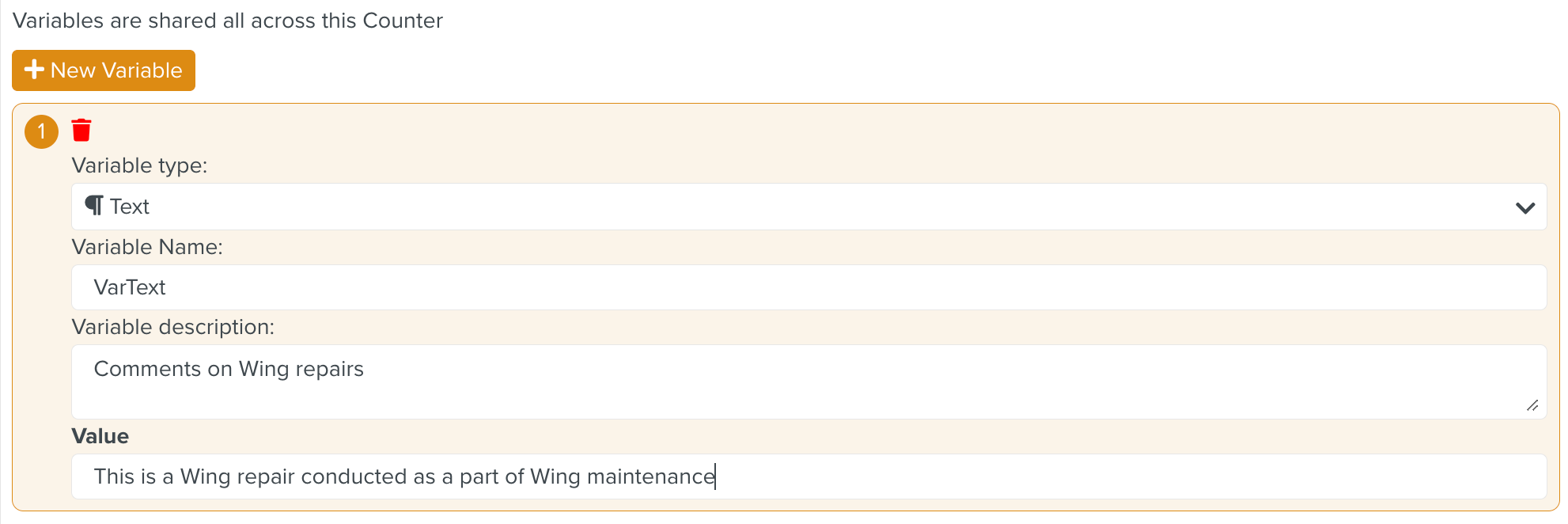This screenshot has width=1568, height=524.
Task: Click 'Variables are shared all across this Counter'
Action: click(228, 21)
